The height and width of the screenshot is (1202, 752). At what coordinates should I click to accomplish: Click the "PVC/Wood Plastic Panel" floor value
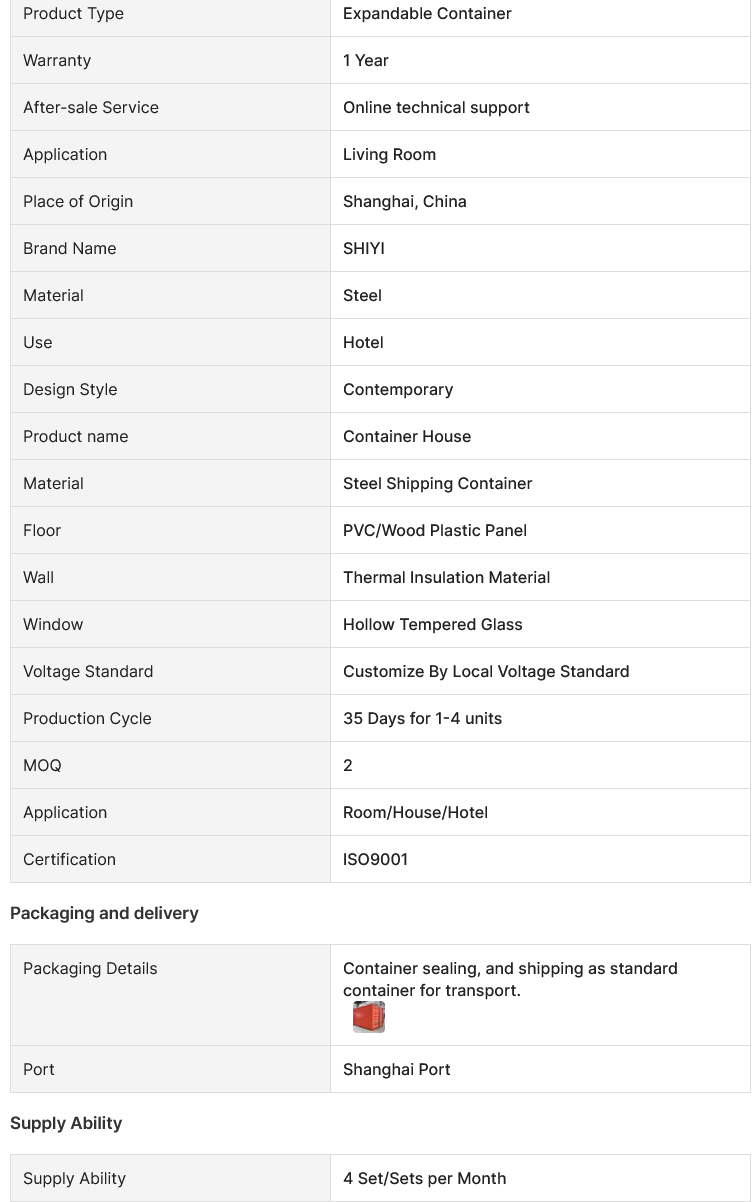click(x=435, y=531)
